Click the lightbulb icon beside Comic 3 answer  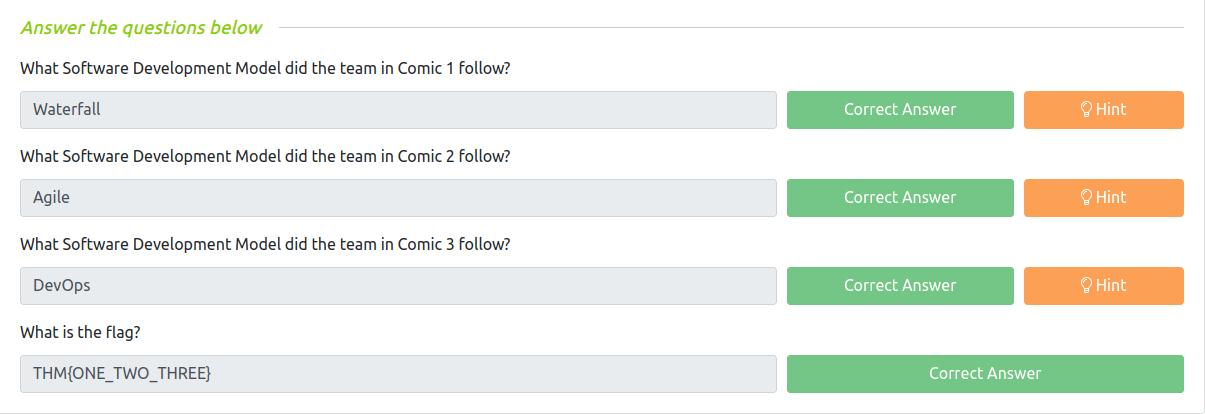pyautogui.click(x=1086, y=286)
